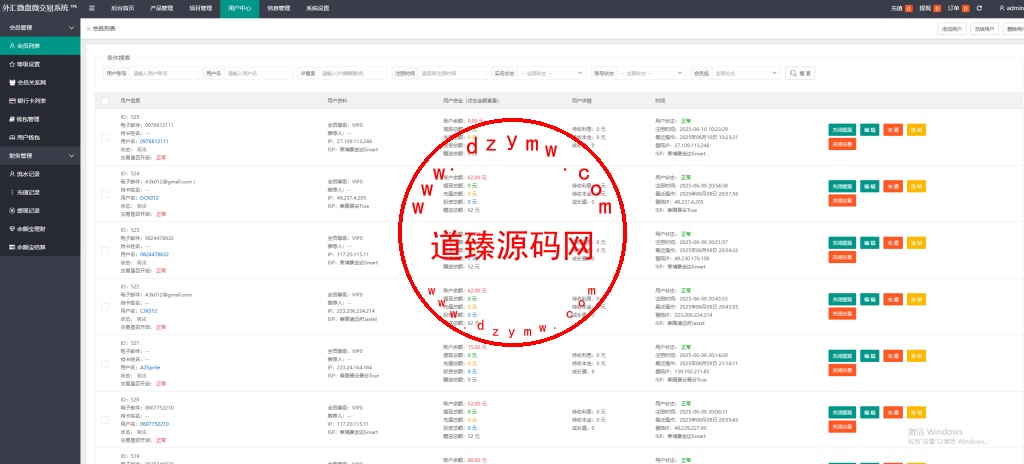Image resolution: width=1024 pixels, height=464 pixels.
Task: Click the 添加用户 button
Action: coord(952,29)
